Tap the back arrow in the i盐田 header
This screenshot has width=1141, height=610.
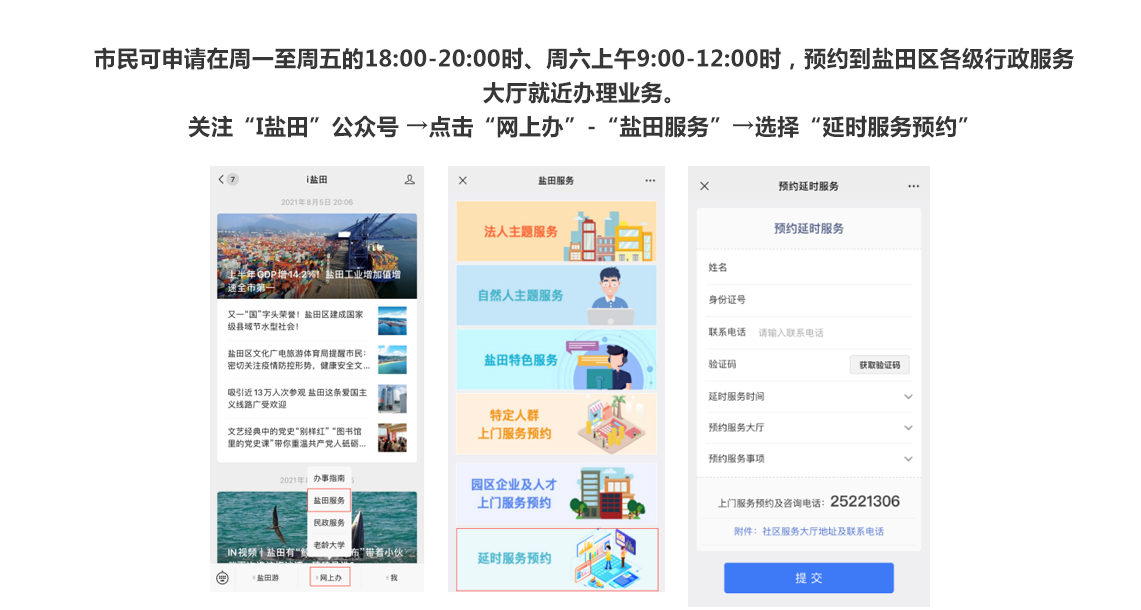(x=221, y=180)
